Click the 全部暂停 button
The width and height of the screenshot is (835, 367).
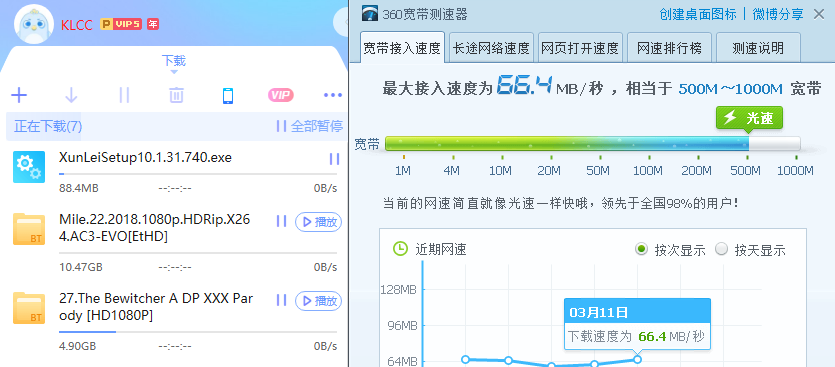(310, 126)
